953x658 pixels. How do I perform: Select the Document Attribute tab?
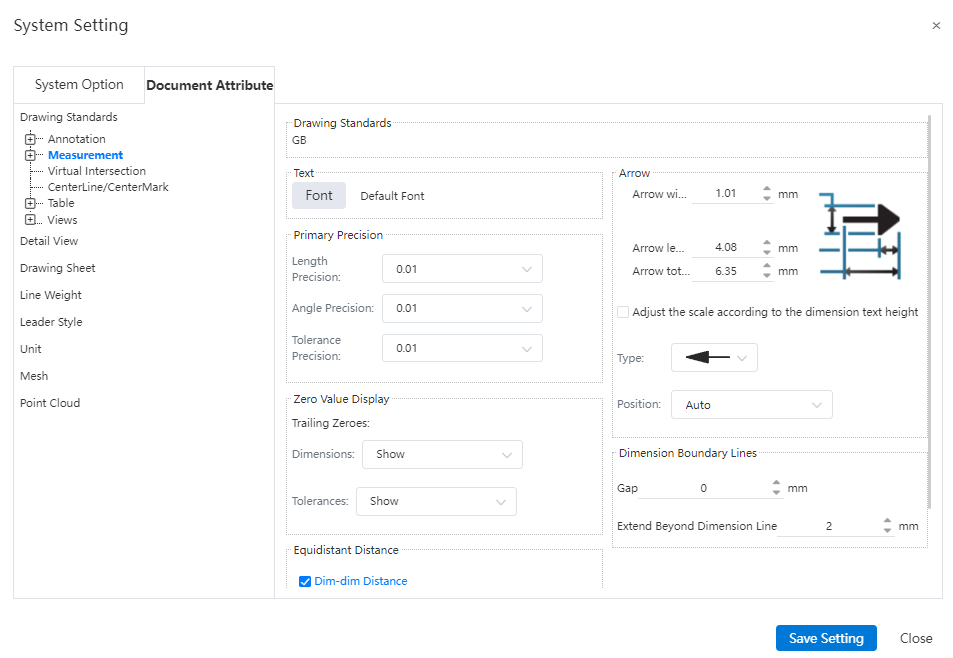coord(209,85)
